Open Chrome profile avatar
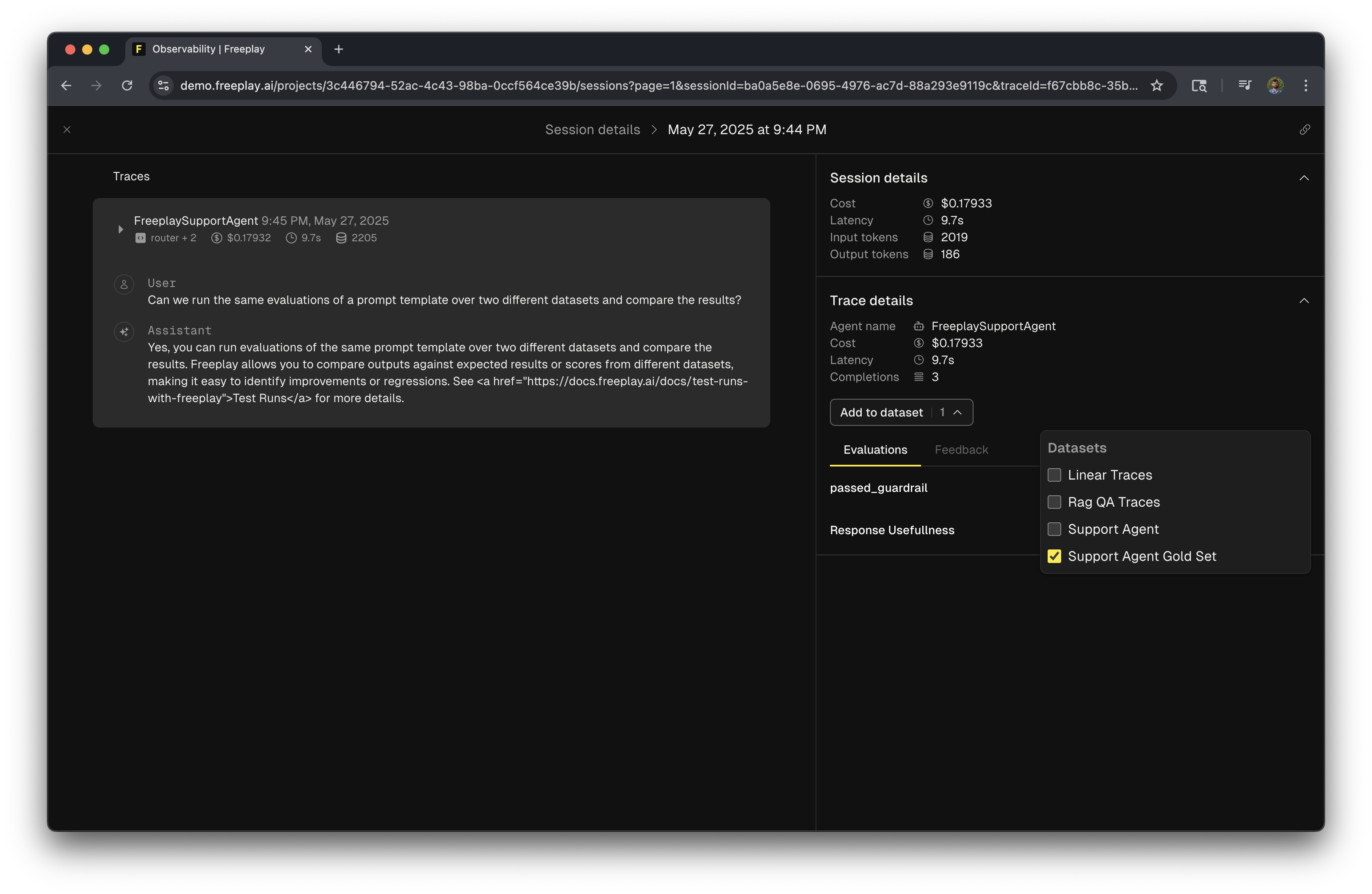Image resolution: width=1372 pixels, height=894 pixels. 1275,86
